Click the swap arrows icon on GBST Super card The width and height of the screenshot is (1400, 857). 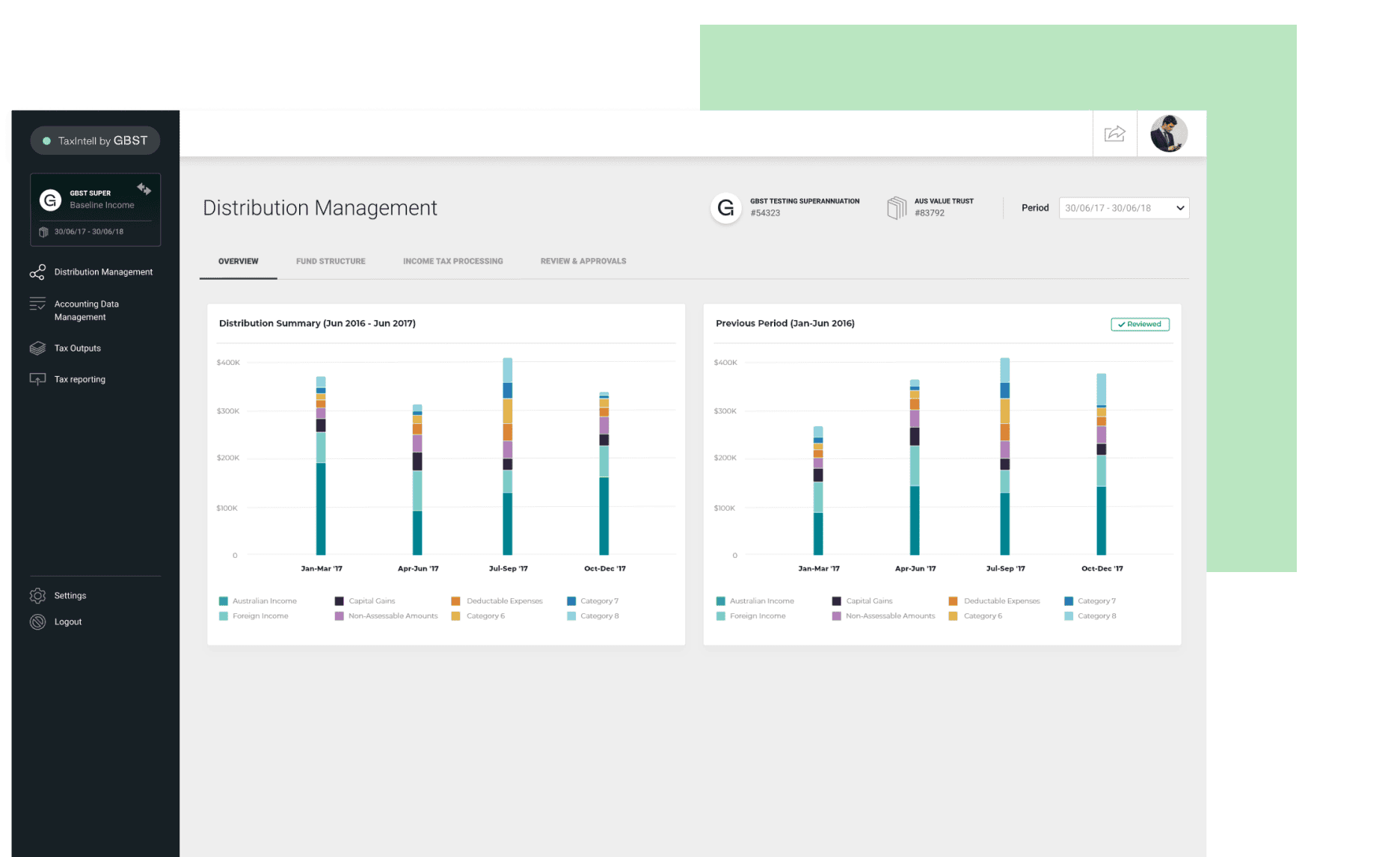[144, 188]
